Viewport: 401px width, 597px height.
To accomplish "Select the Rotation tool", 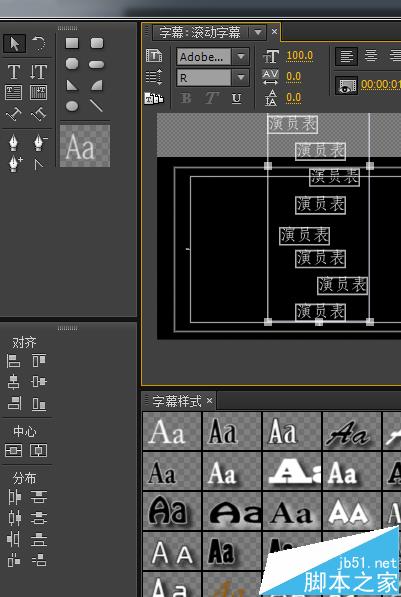I will (x=38, y=44).
